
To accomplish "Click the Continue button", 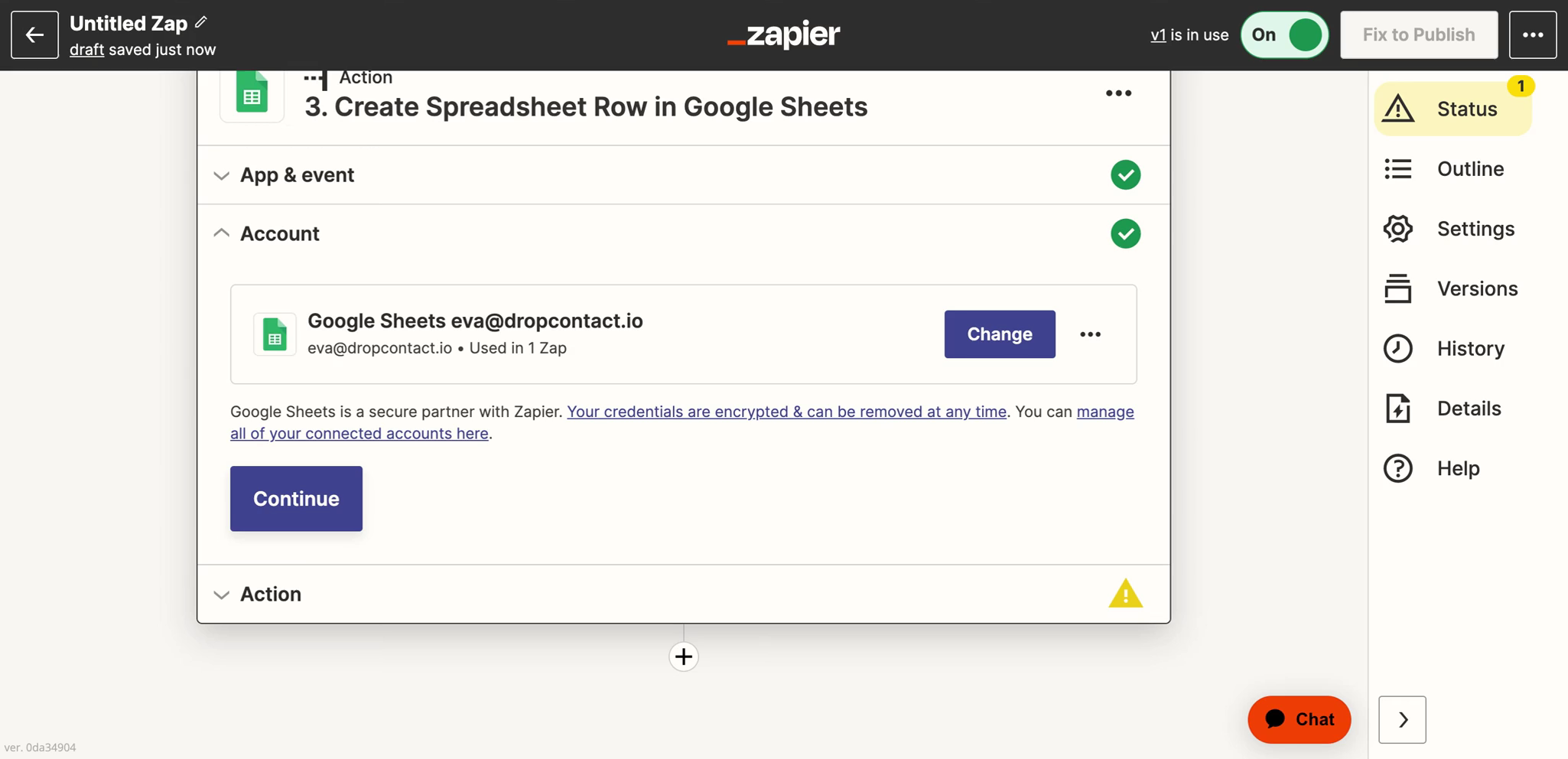I will tap(296, 499).
